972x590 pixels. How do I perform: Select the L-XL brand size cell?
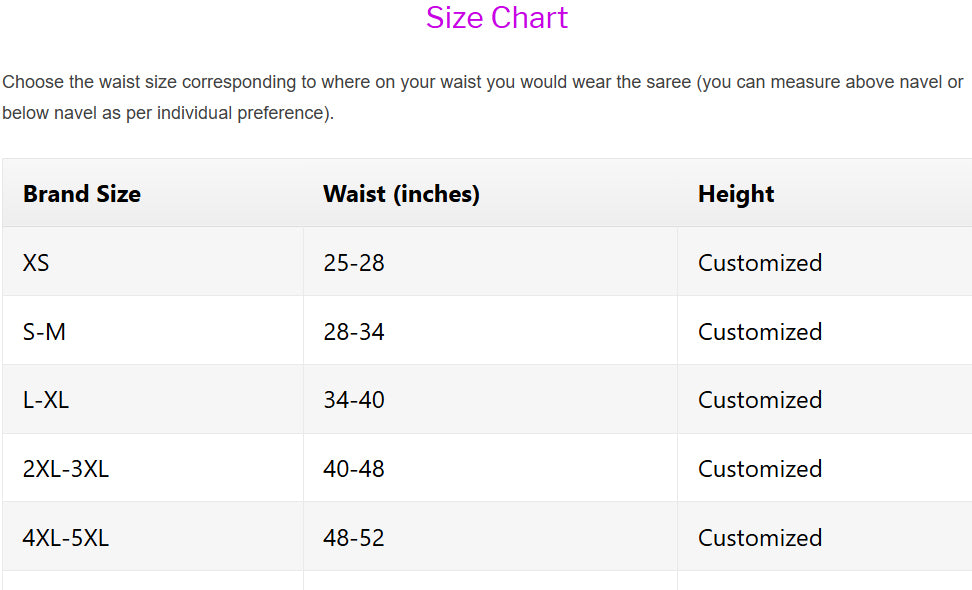click(x=46, y=400)
